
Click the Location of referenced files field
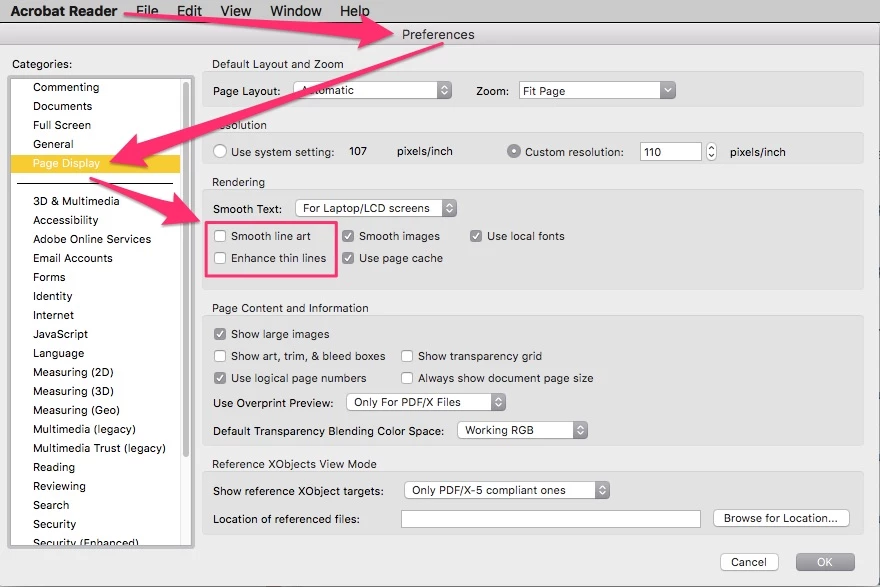click(x=551, y=519)
